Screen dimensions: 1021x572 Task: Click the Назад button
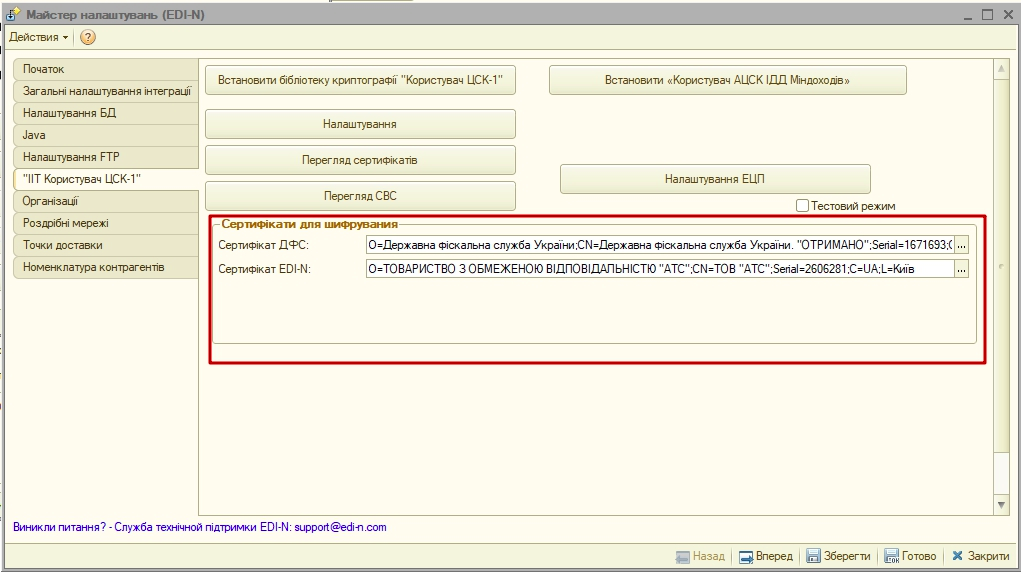coord(701,556)
